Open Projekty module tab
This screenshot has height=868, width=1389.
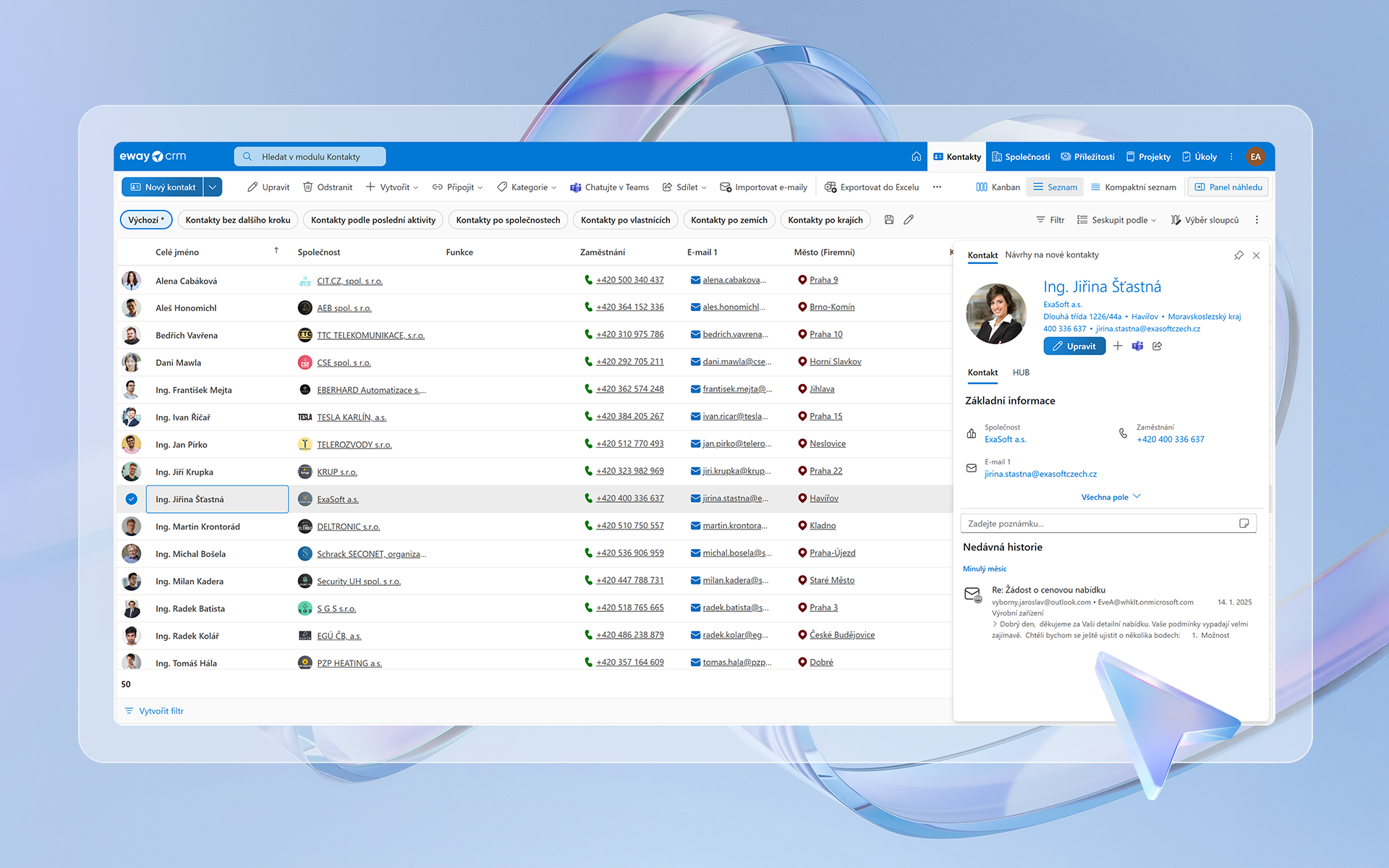pyautogui.click(x=1148, y=156)
